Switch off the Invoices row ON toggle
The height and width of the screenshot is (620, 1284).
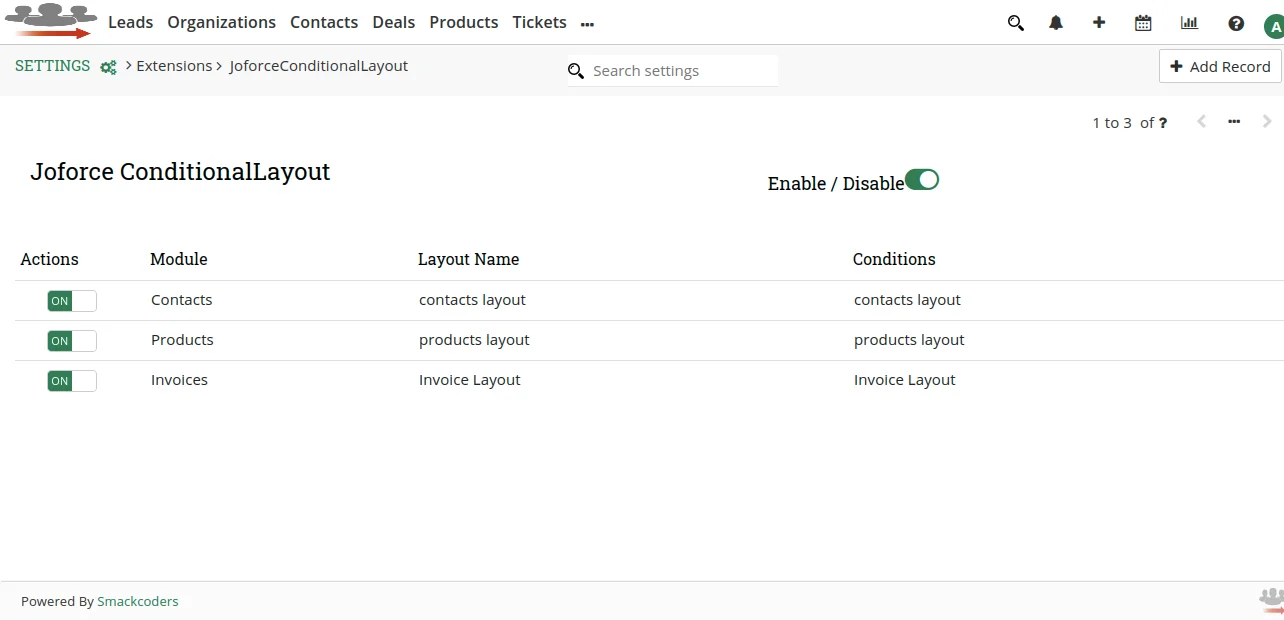click(x=71, y=380)
